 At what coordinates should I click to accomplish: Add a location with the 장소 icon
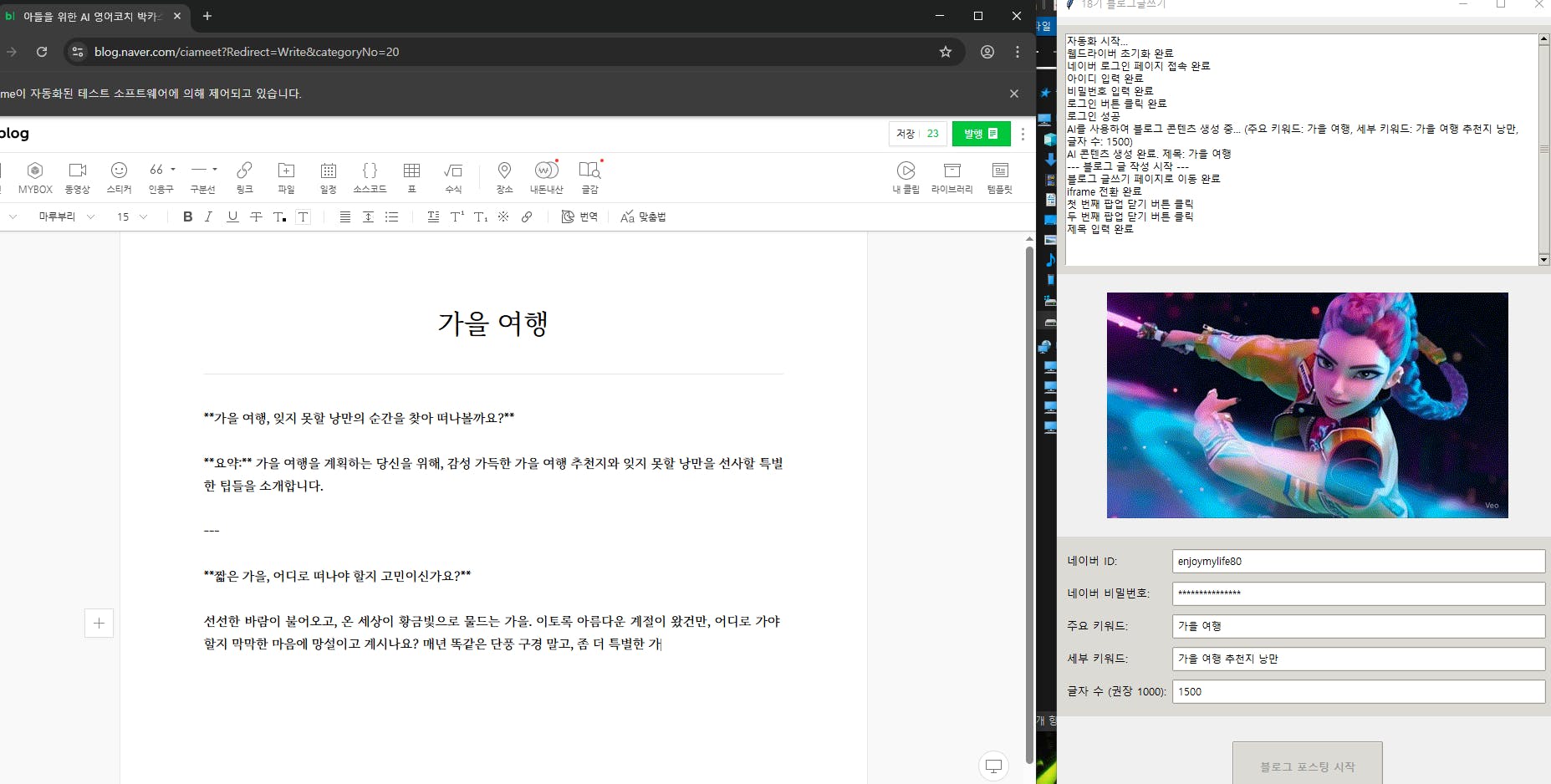coord(504,178)
